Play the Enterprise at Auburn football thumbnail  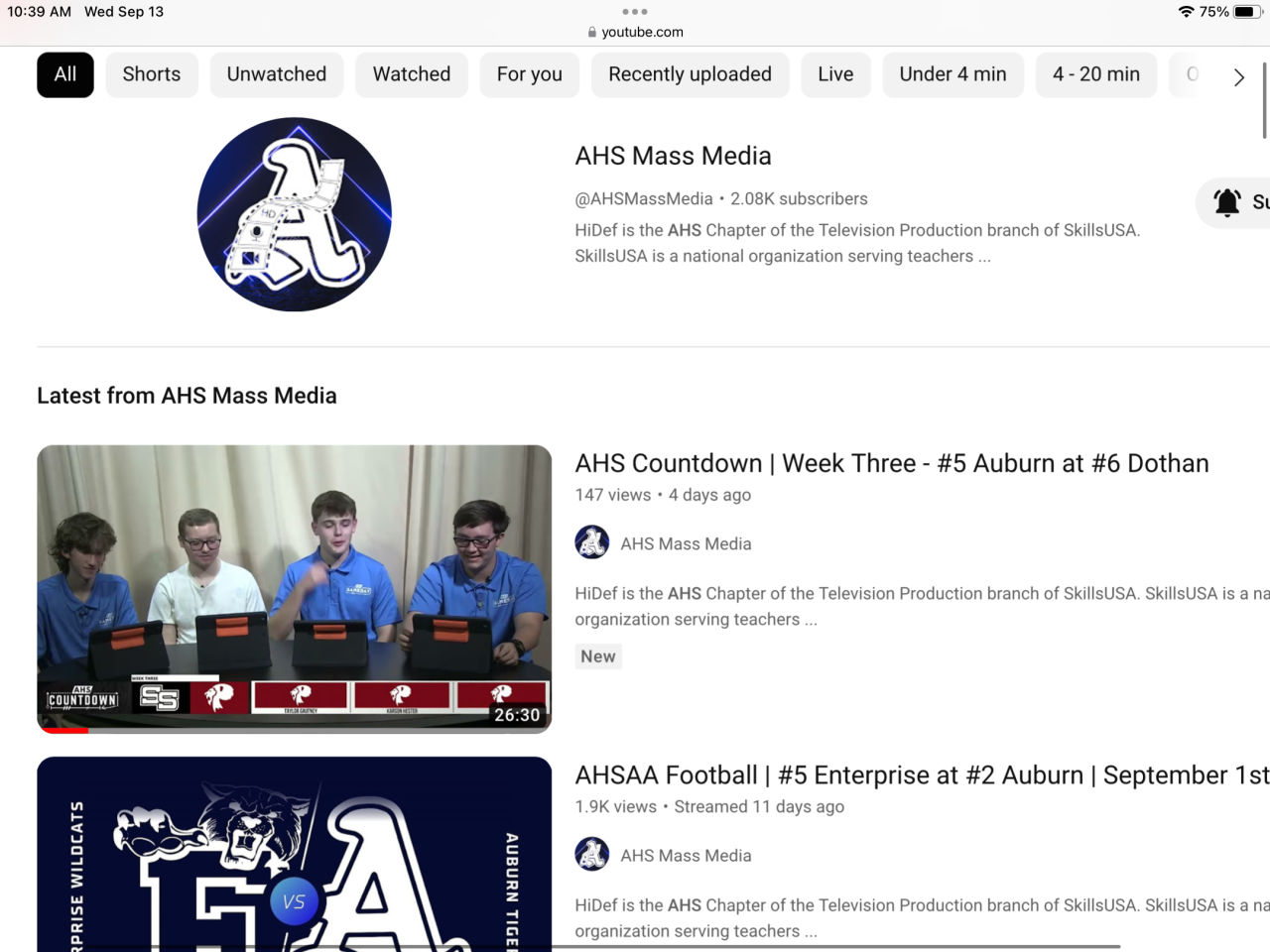295,855
